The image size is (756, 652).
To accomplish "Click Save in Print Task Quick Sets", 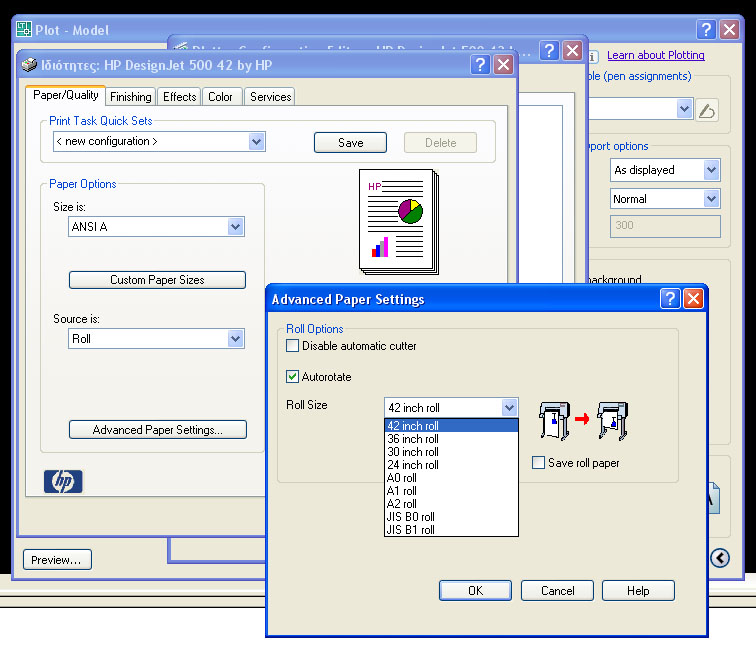I will coord(351,143).
